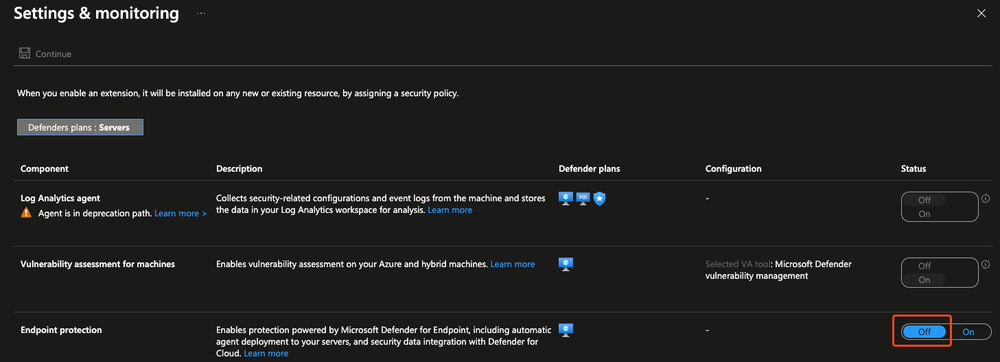Switch Vulnerability assessment status On
1000x362 pixels.
point(924,280)
